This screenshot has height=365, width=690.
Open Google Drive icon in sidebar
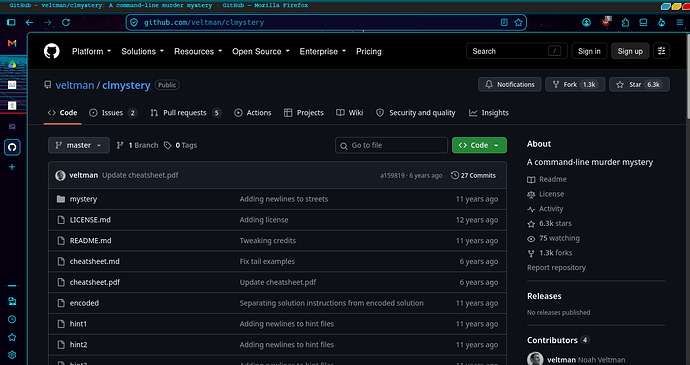[12, 64]
